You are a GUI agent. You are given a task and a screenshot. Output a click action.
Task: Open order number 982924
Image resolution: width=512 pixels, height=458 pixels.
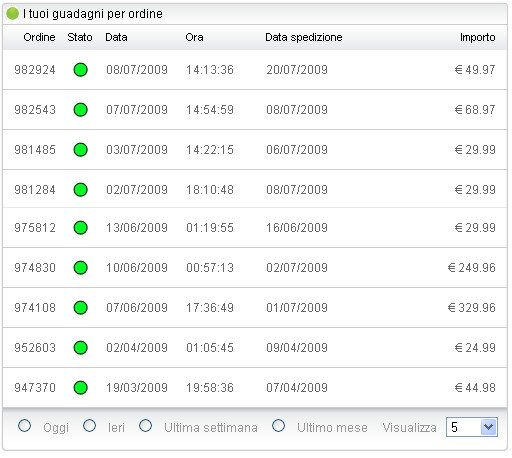[35, 70]
